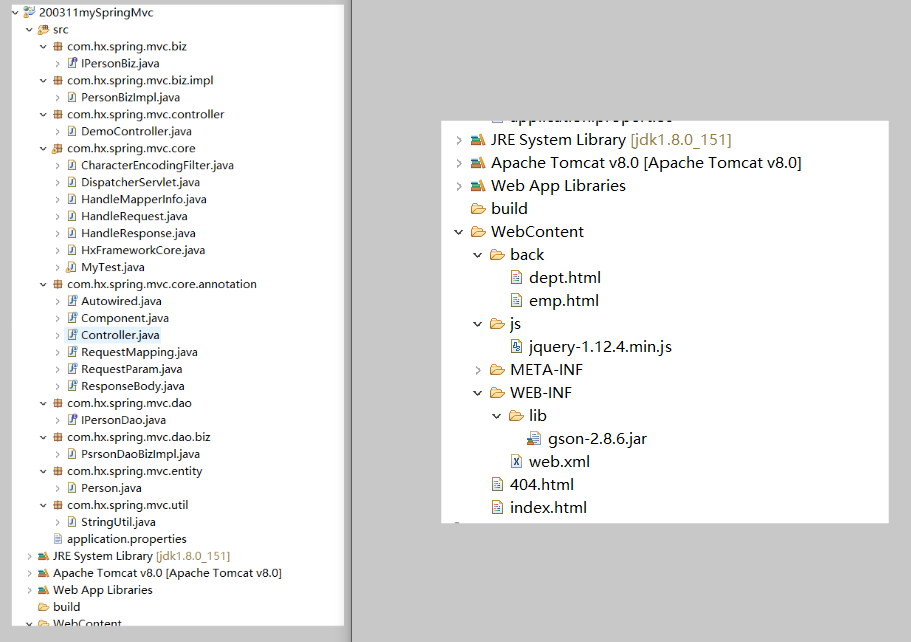The width and height of the screenshot is (911, 642).
Task: Click JRE System Library icon in left tree
Action: pos(44,556)
